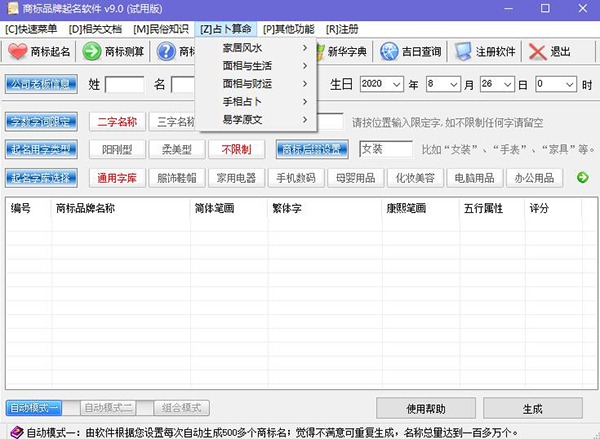600x439 pixels.
Task: Click the 姓 surname input field
Action: coord(125,86)
